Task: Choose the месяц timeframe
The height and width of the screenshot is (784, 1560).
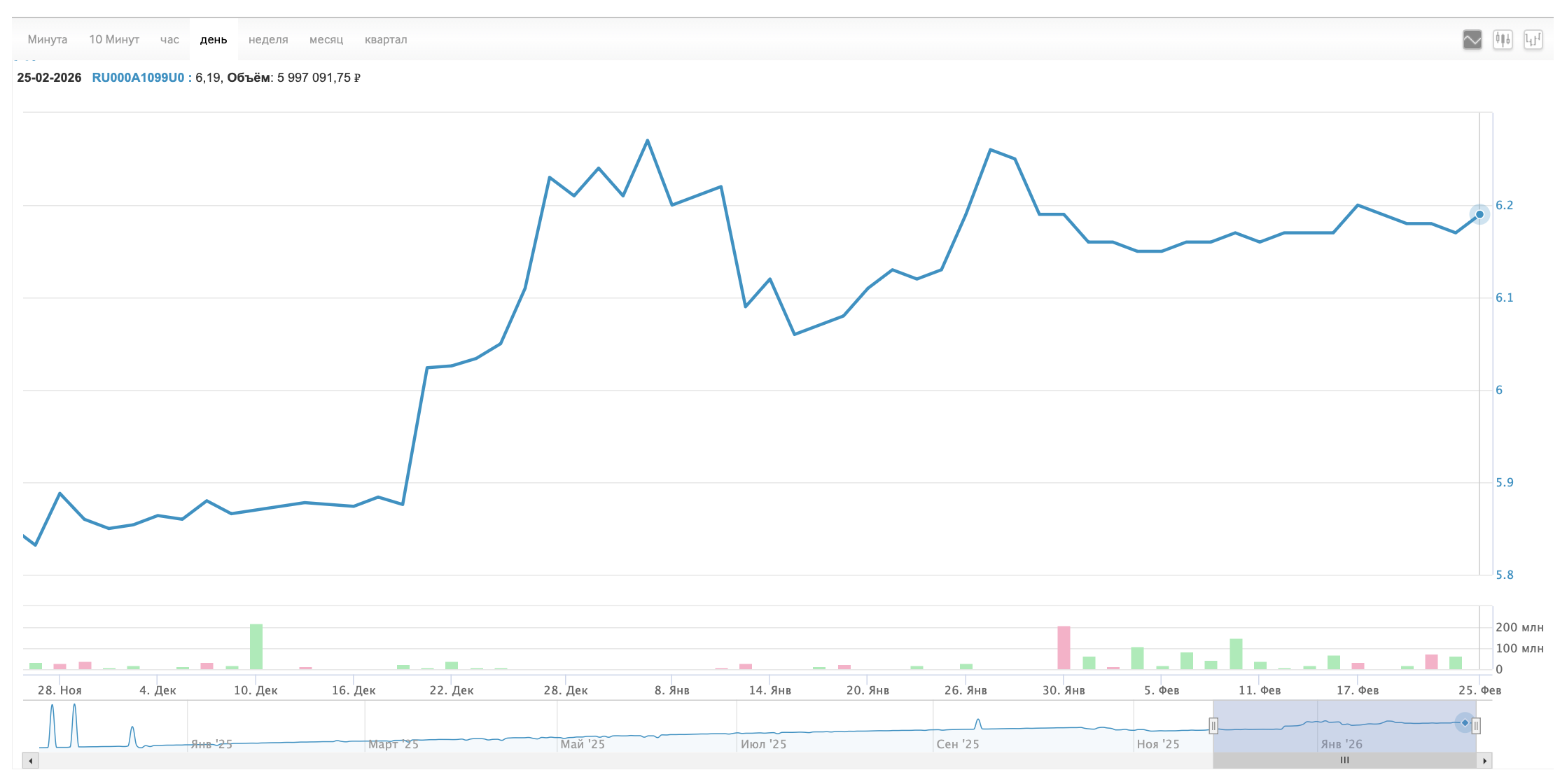Action: [x=326, y=40]
